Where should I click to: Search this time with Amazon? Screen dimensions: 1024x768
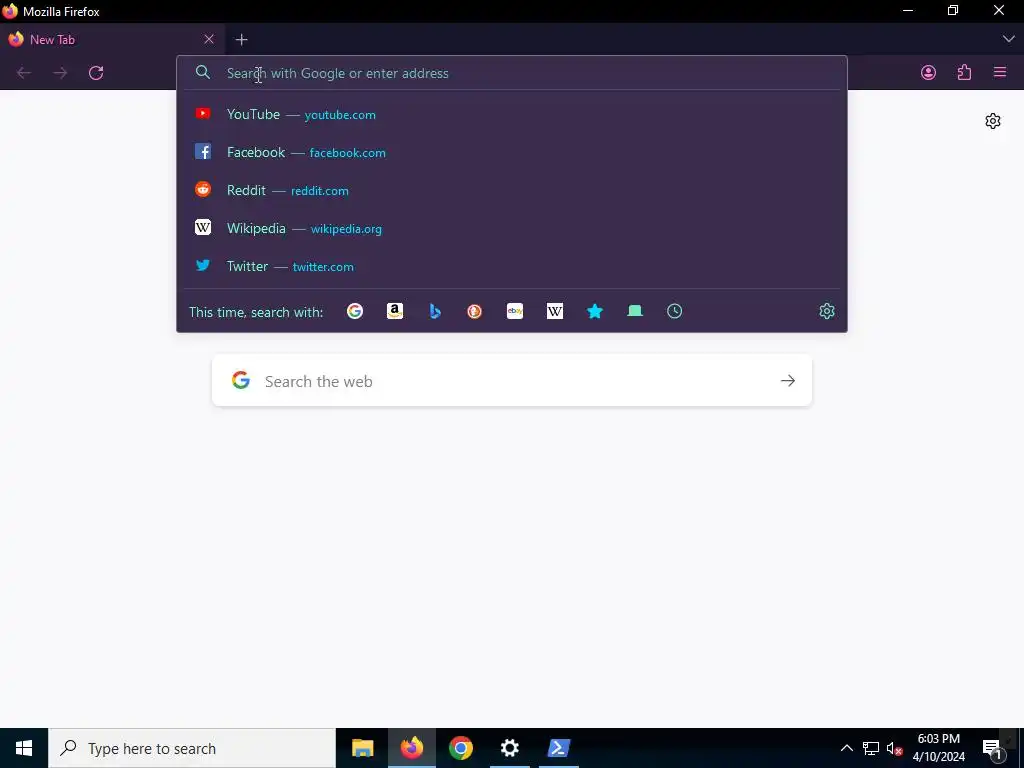(x=394, y=312)
